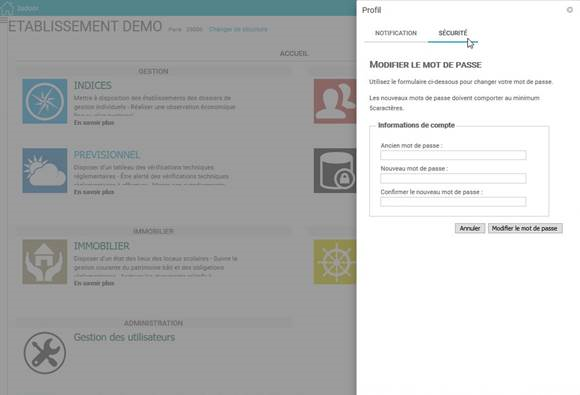Click the Modifier le mot de passe button
580x395 pixels.
pos(525,228)
